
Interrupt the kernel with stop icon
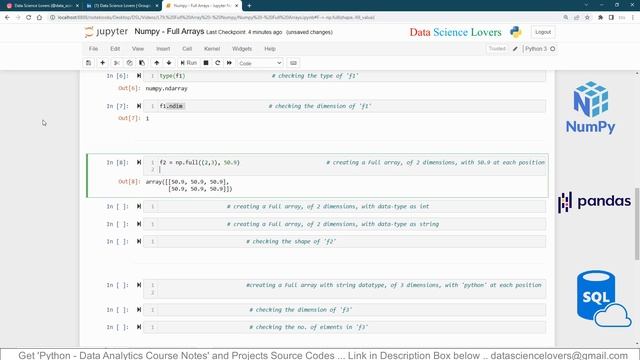click(206, 63)
